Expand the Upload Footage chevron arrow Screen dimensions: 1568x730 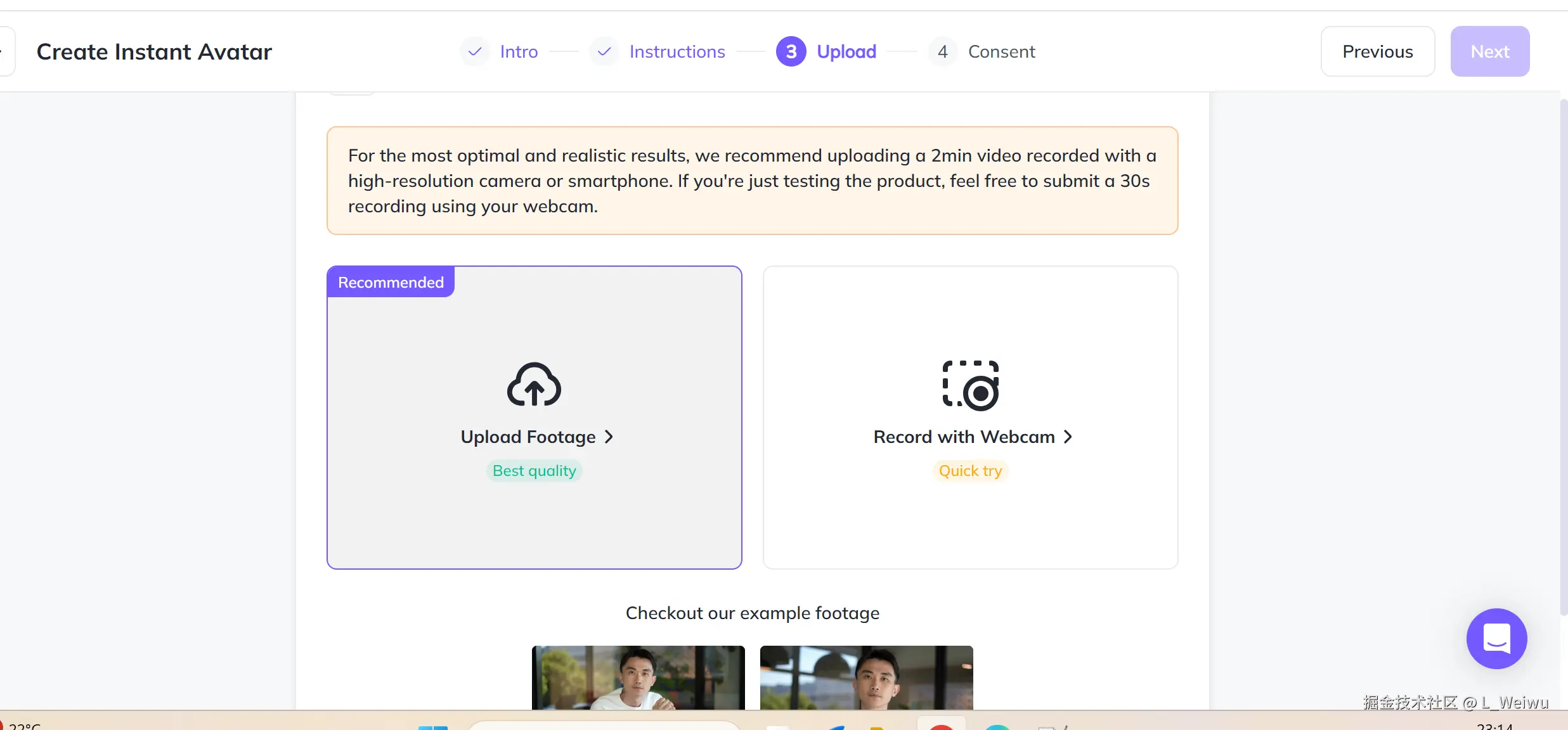pos(609,437)
